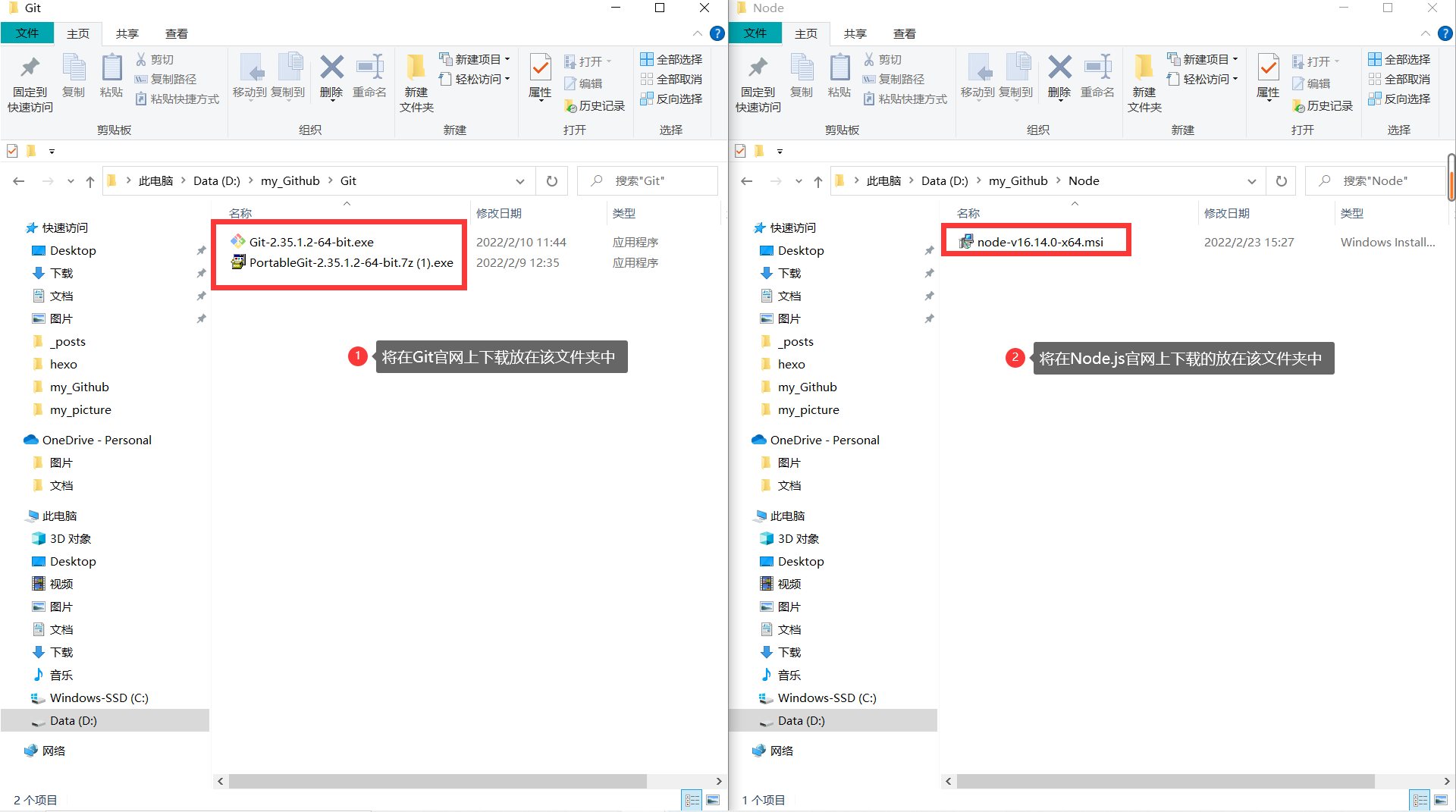The width and height of the screenshot is (1456, 812).
Task: Click Select none (全部取消) in Node window
Action: [1399, 79]
